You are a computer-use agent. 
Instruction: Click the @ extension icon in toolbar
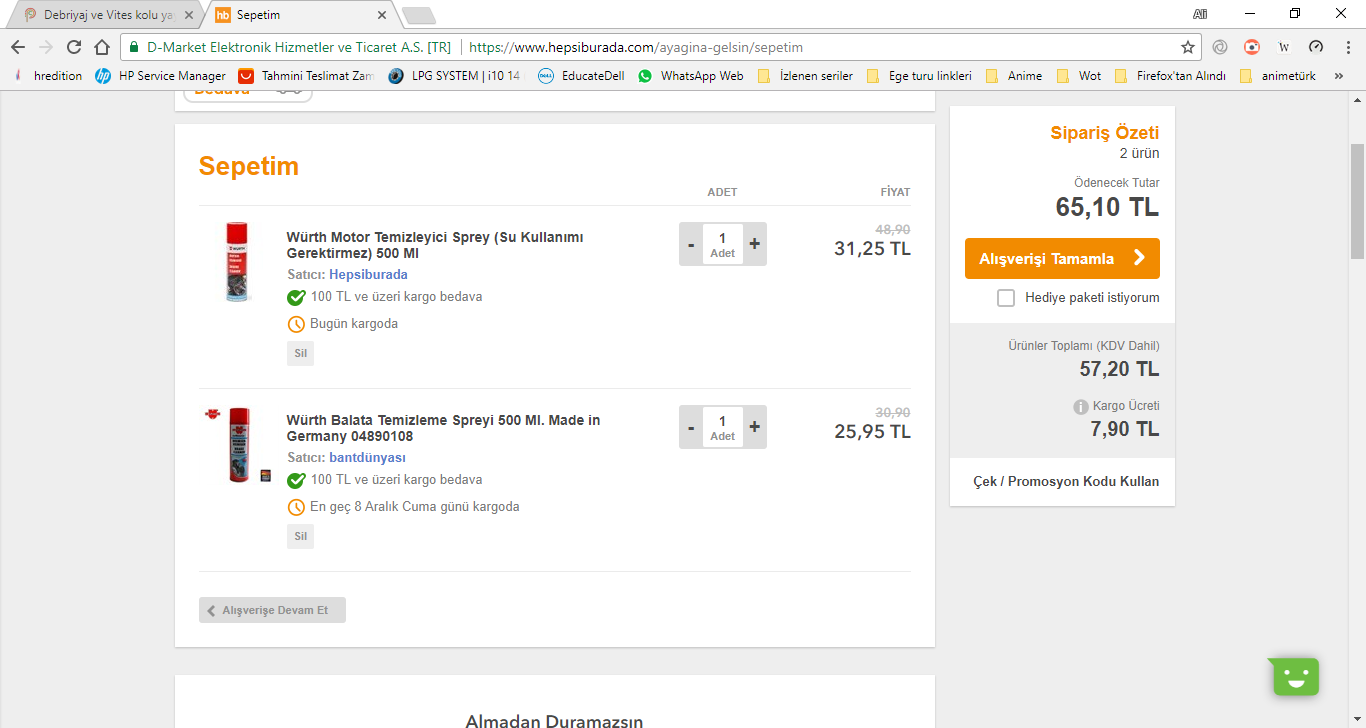(x=1220, y=47)
